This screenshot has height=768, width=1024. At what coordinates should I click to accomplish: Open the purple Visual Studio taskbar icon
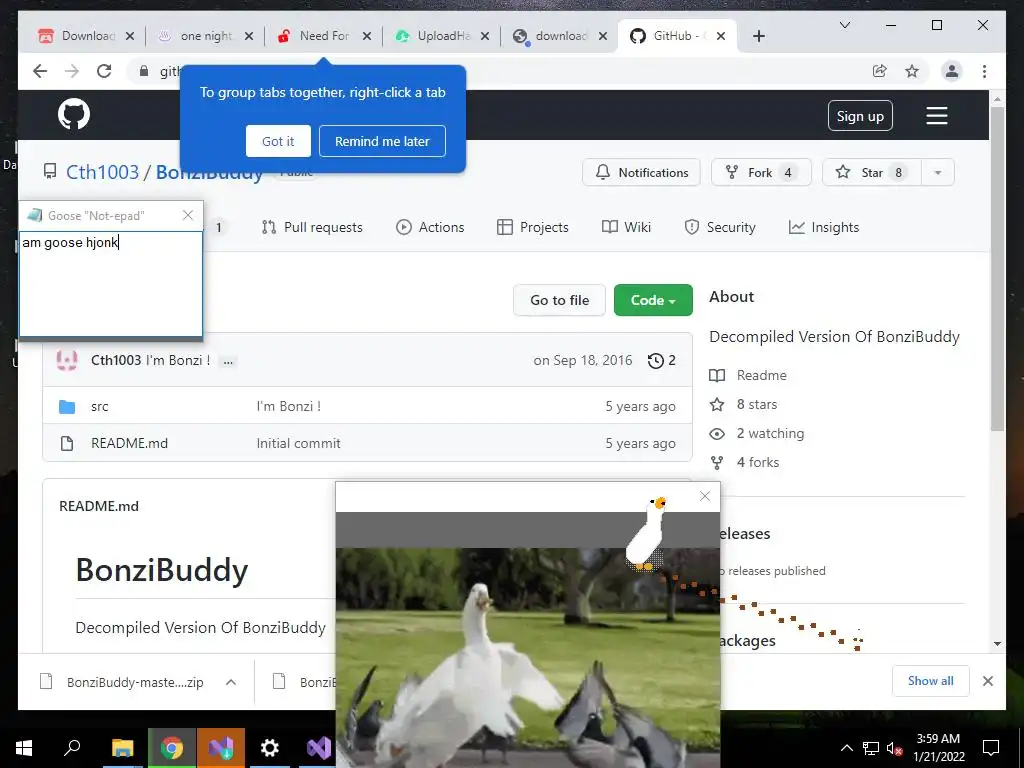(318, 748)
